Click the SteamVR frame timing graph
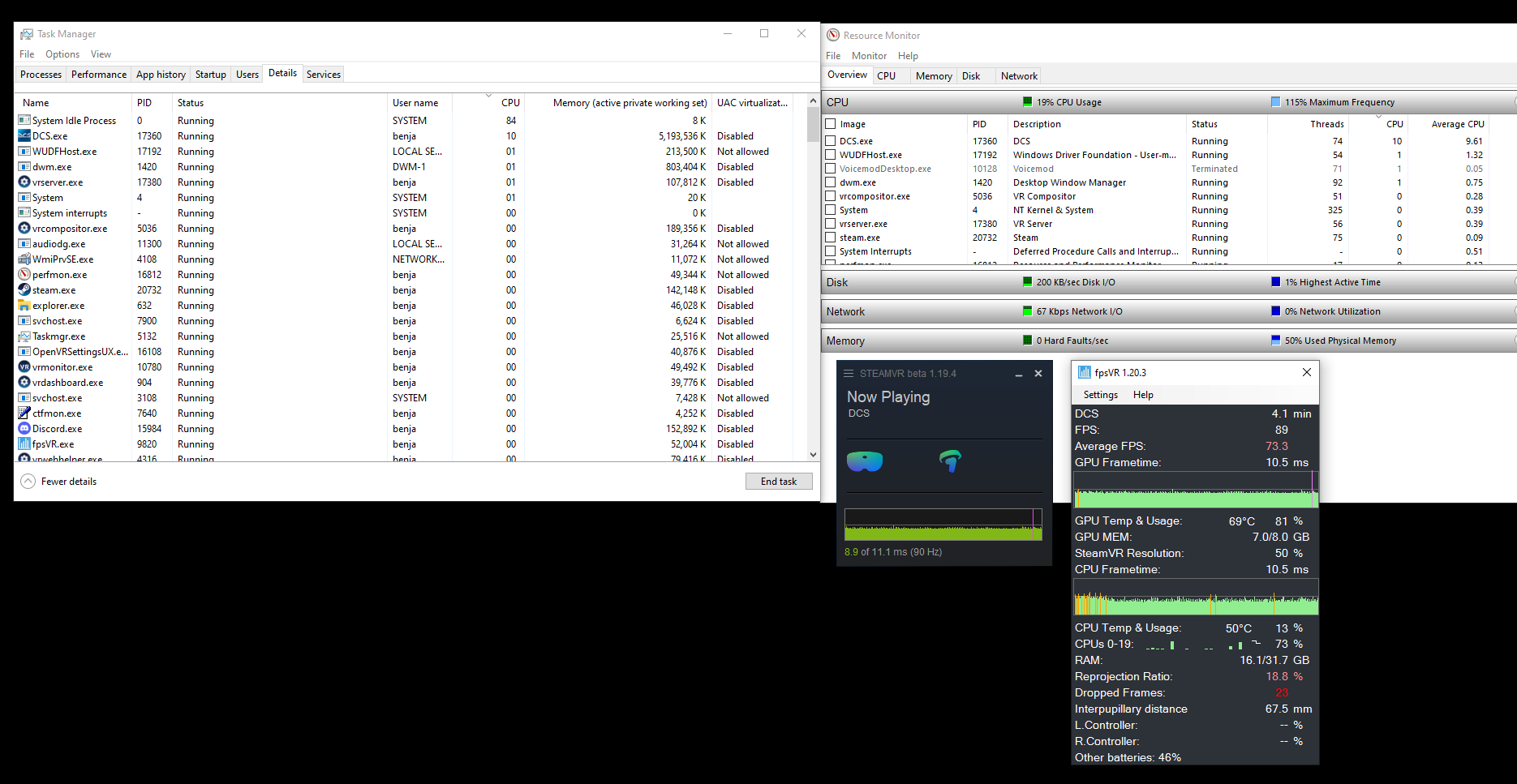This screenshot has width=1517, height=784. tap(943, 525)
